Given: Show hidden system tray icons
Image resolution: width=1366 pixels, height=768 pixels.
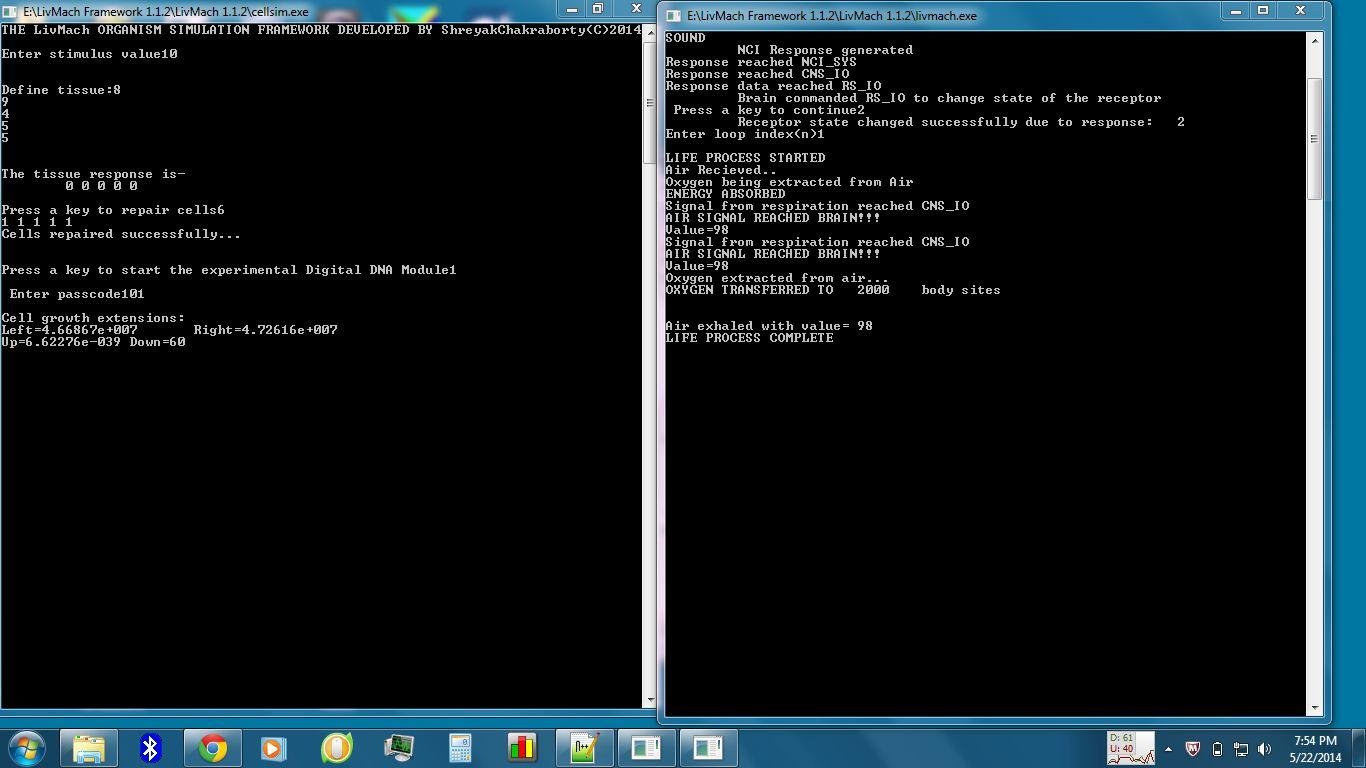Looking at the screenshot, I should [1168, 749].
